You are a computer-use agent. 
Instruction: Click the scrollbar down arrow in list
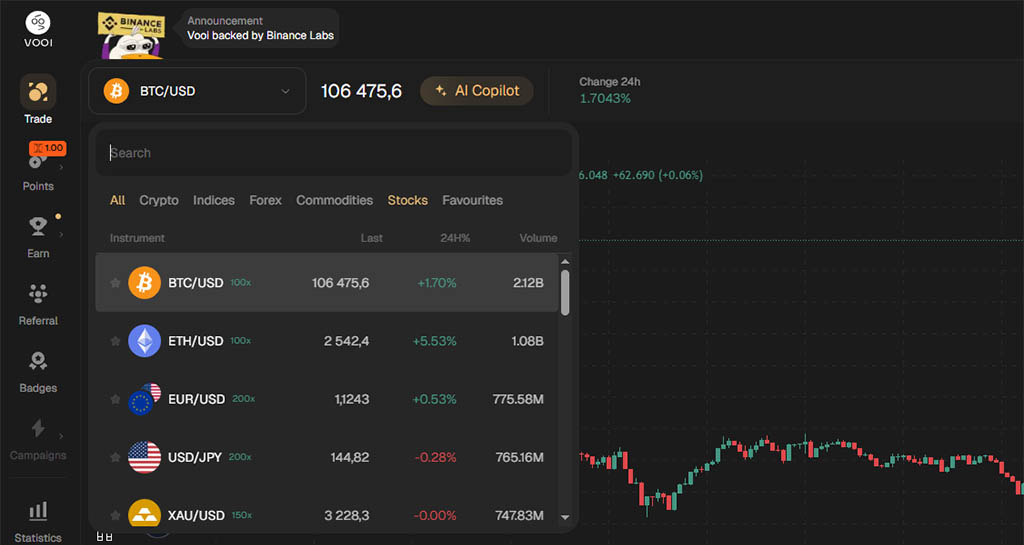coord(565,518)
